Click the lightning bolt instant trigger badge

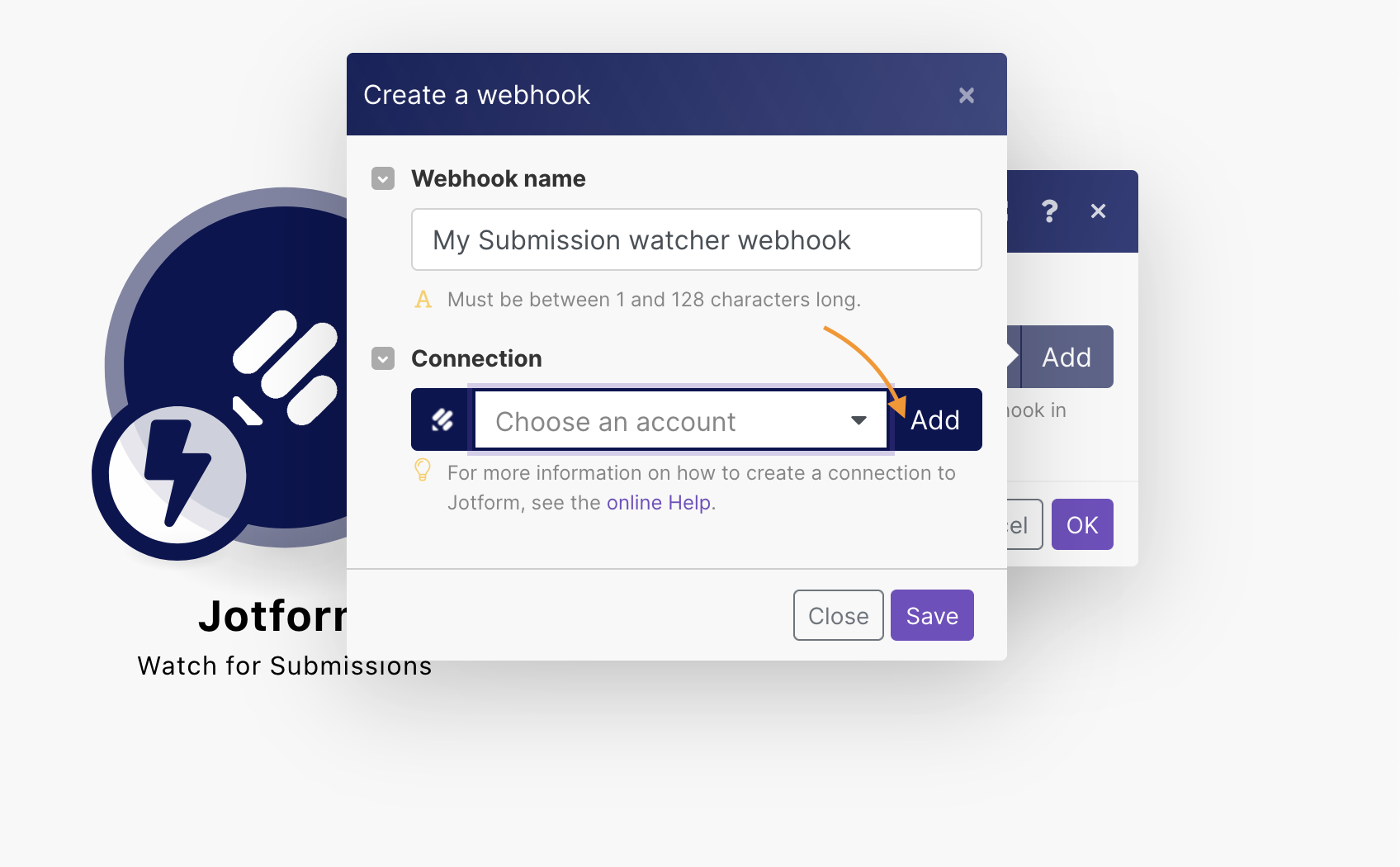pyautogui.click(x=177, y=474)
